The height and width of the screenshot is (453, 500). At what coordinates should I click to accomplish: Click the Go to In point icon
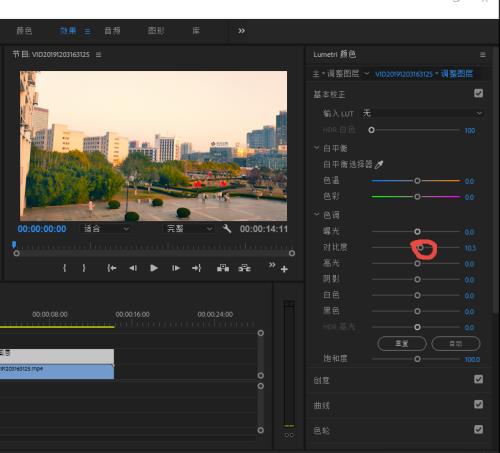tap(112, 268)
